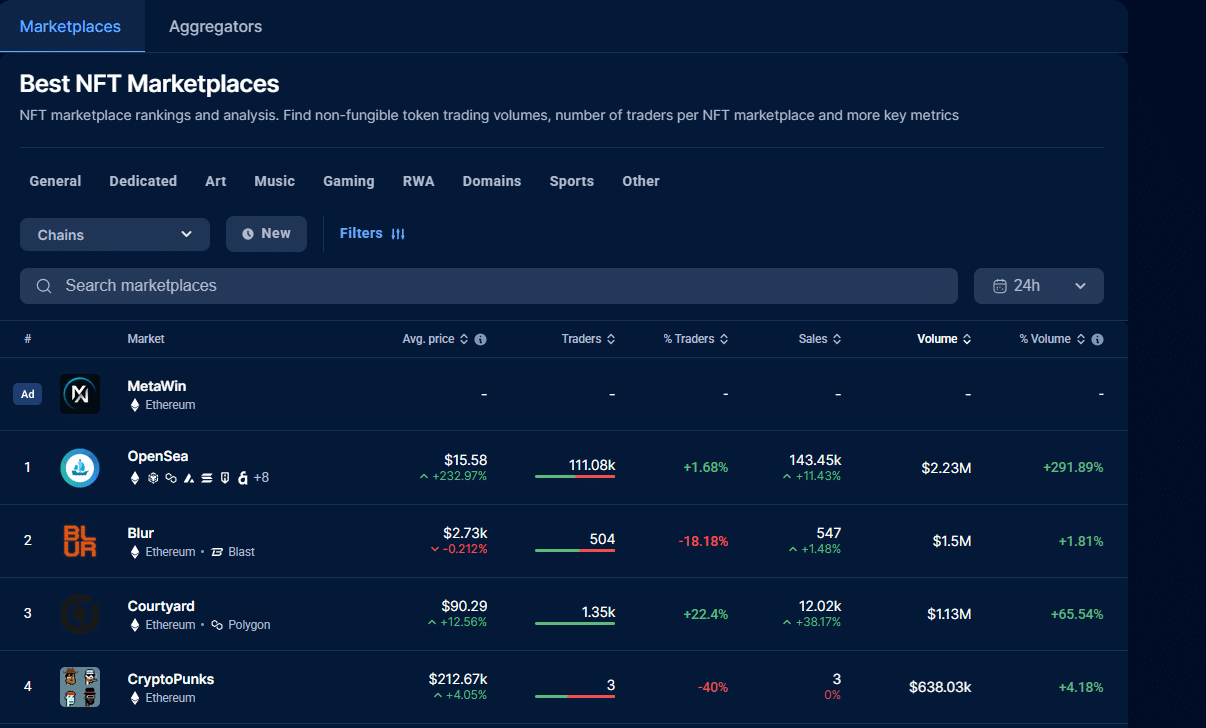
Task: Open the Blur marketplace link
Action: pos(141,533)
